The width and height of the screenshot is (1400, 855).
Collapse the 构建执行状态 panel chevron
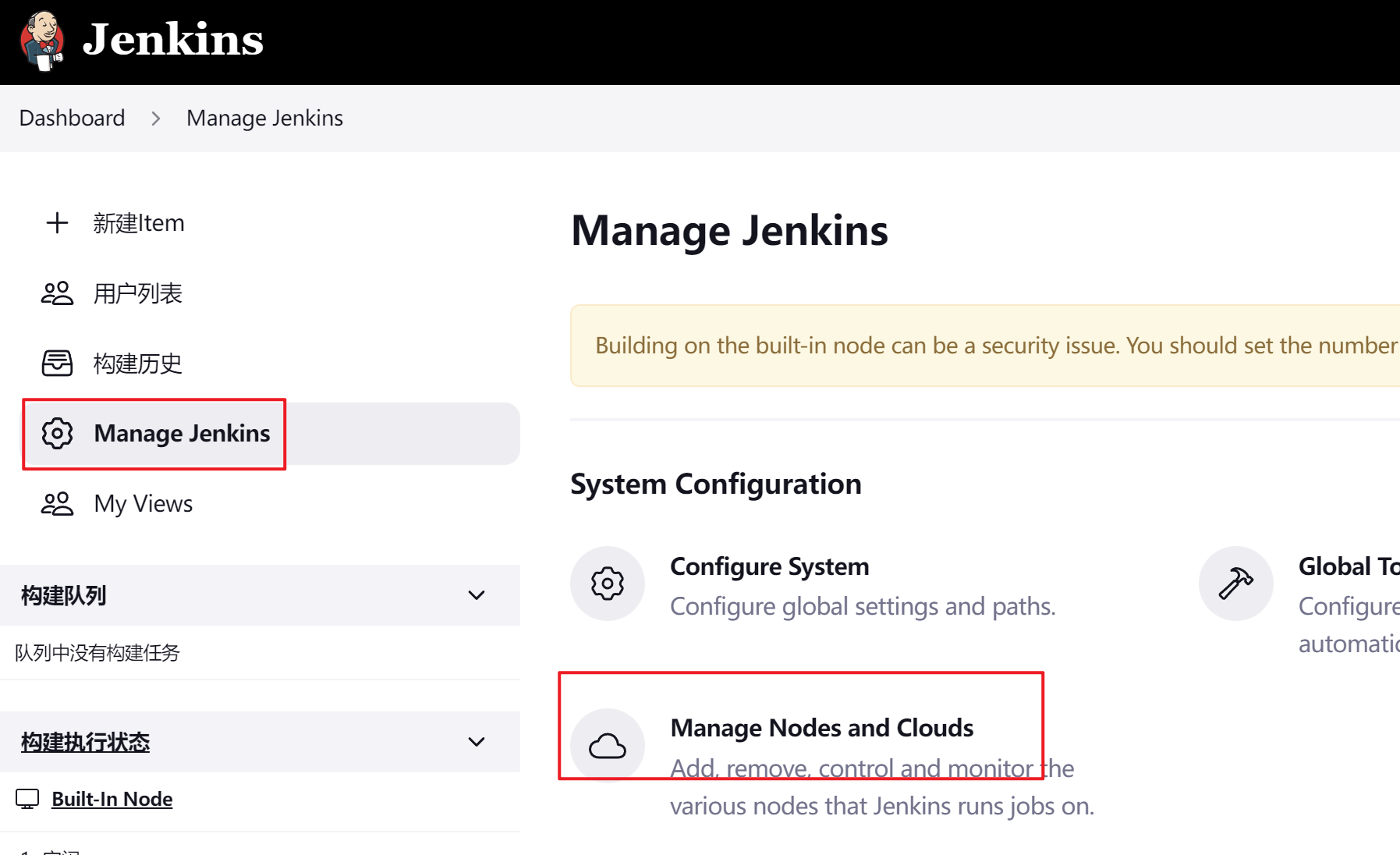(x=477, y=742)
